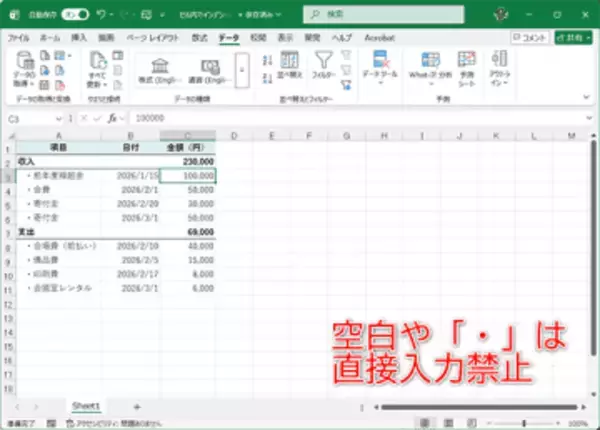Click the Undo arrow in title bar

pyautogui.click(x=101, y=15)
